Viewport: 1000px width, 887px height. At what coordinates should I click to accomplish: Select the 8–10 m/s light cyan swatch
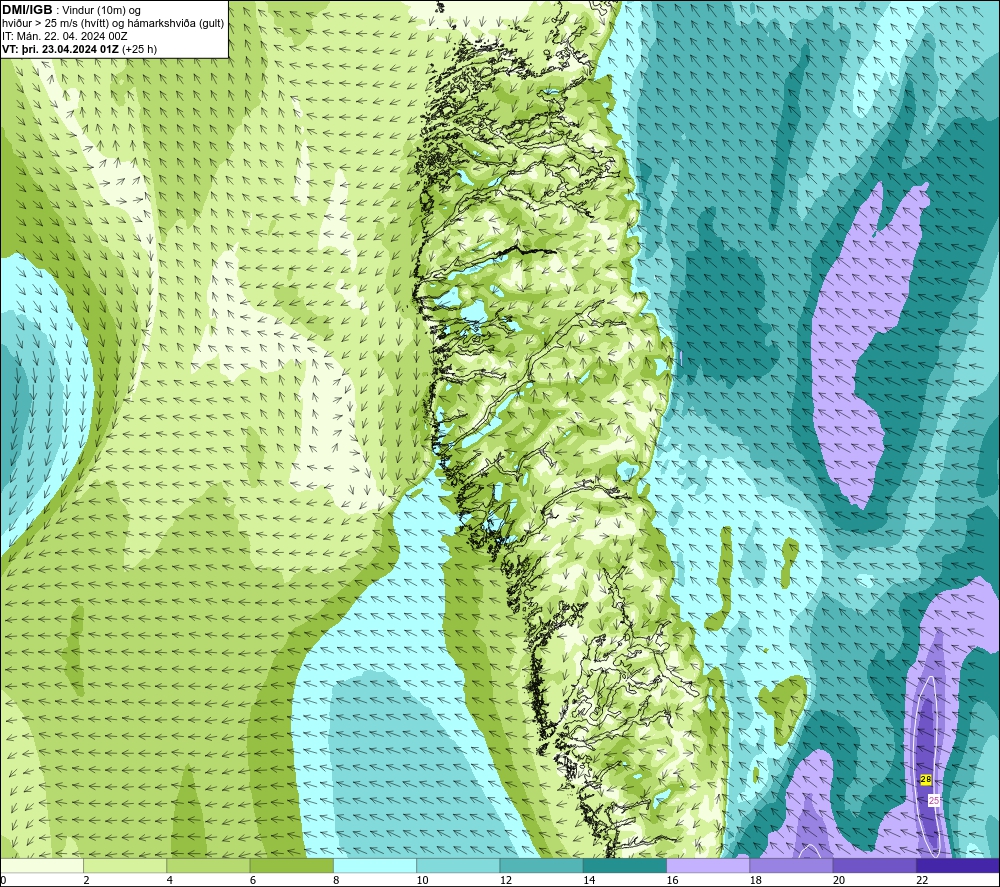[375, 865]
